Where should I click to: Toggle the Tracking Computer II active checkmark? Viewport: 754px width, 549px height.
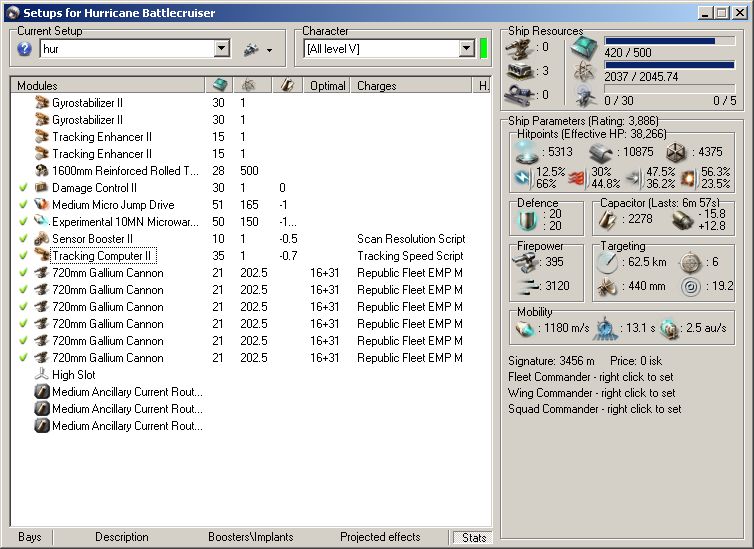[x=23, y=256]
